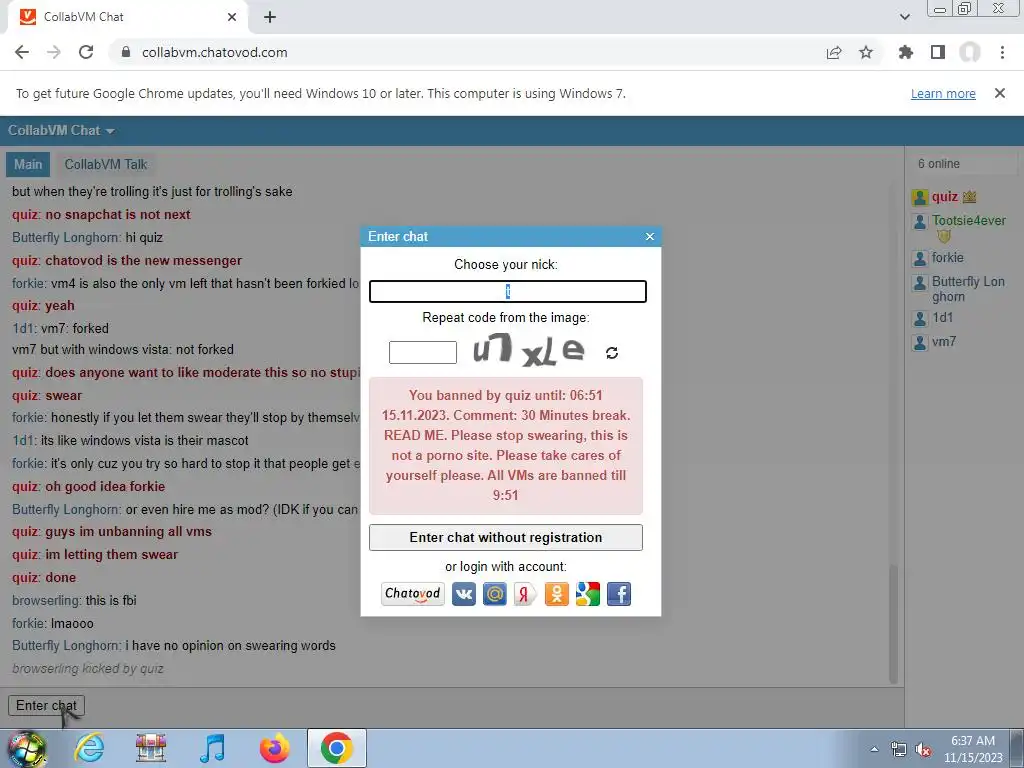The height and width of the screenshot is (768, 1024).
Task: Launch Internet Explorer from taskbar
Action: point(89,748)
